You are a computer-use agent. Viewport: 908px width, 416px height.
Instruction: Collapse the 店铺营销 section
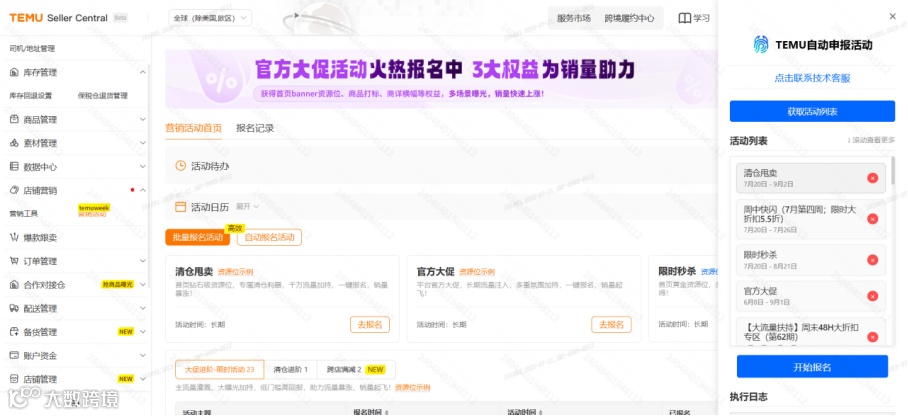coord(143,190)
